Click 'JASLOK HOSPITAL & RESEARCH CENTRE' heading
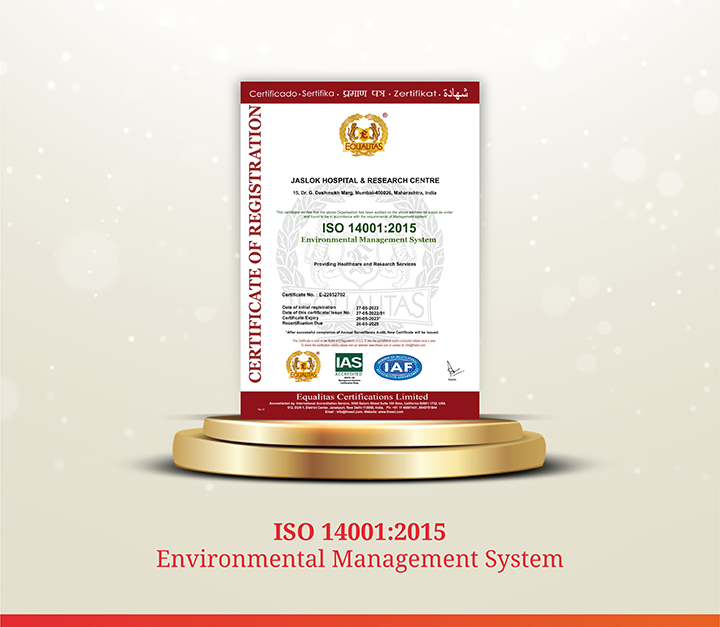The image size is (720, 627). point(365,181)
